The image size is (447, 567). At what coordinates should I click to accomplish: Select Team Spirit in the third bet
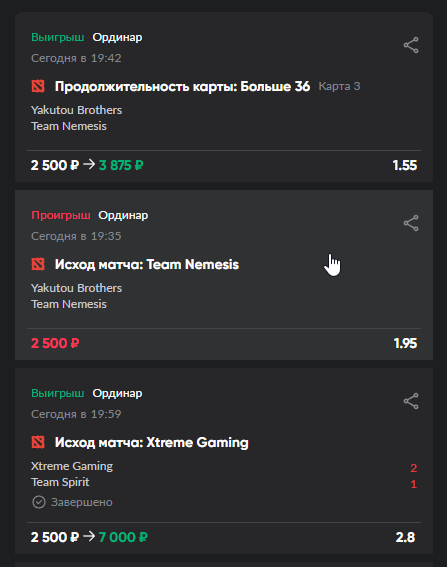pos(60,482)
